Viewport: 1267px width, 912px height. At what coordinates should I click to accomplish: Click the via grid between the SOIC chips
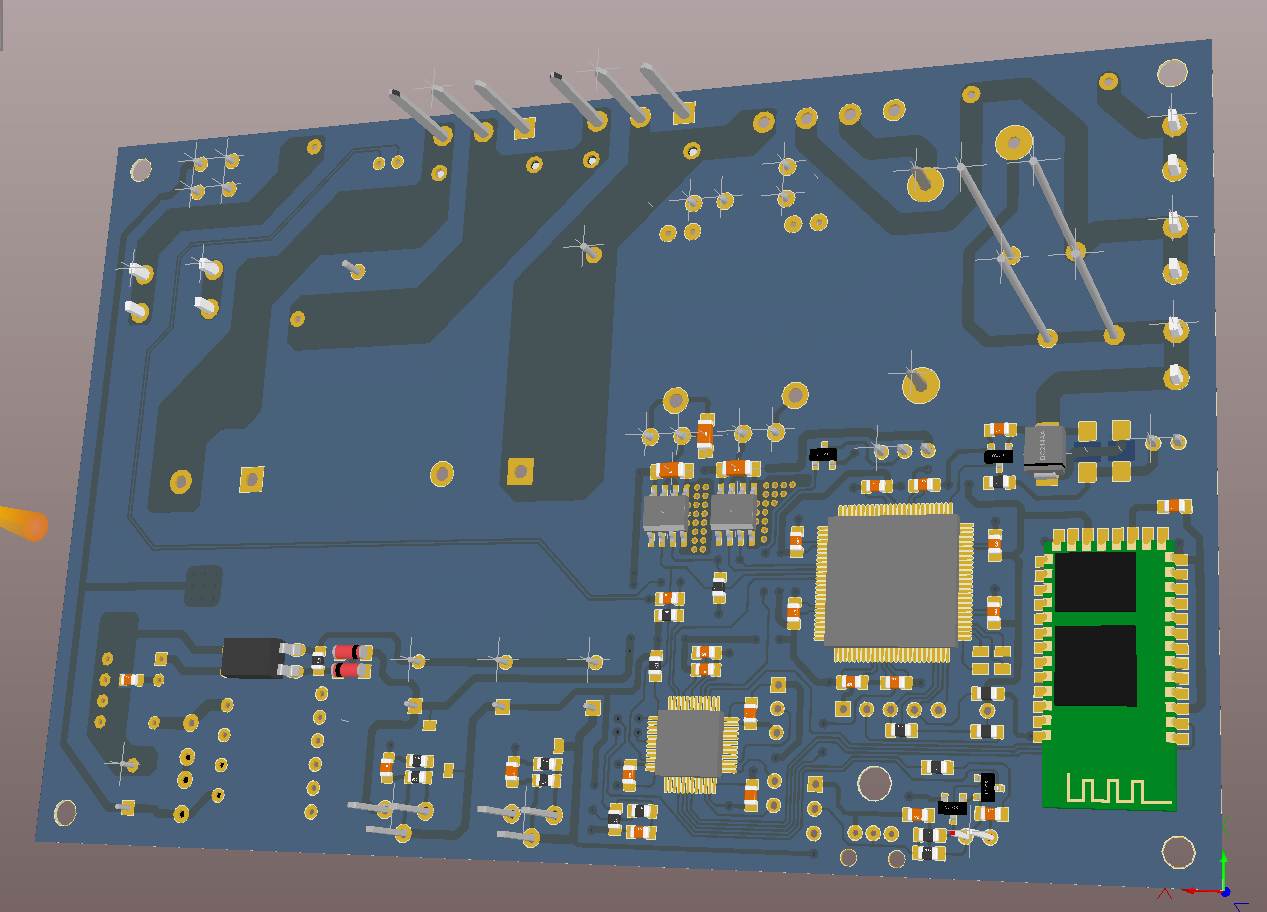[700, 515]
